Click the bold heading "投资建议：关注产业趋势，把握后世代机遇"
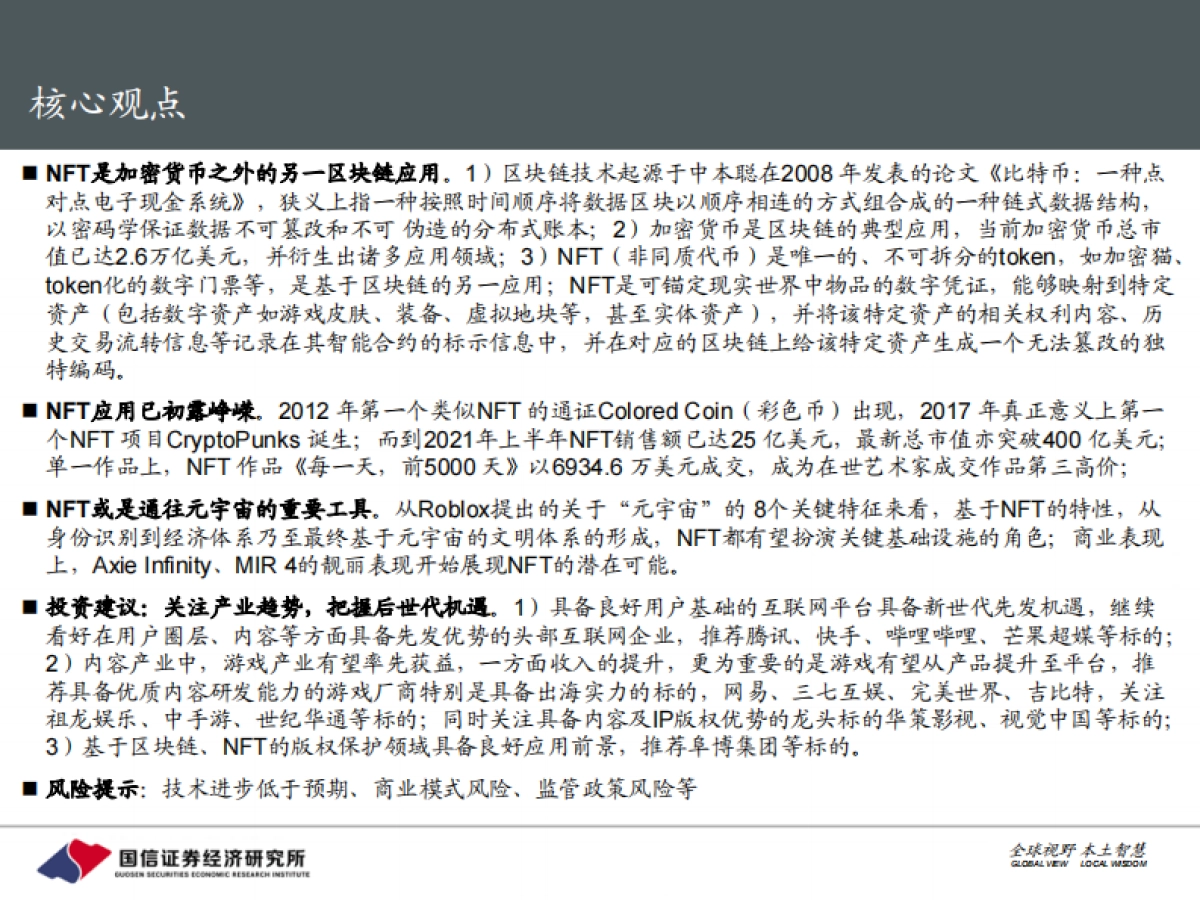The height and width of the screenshot is (900, 1200). tap(260, 606)
